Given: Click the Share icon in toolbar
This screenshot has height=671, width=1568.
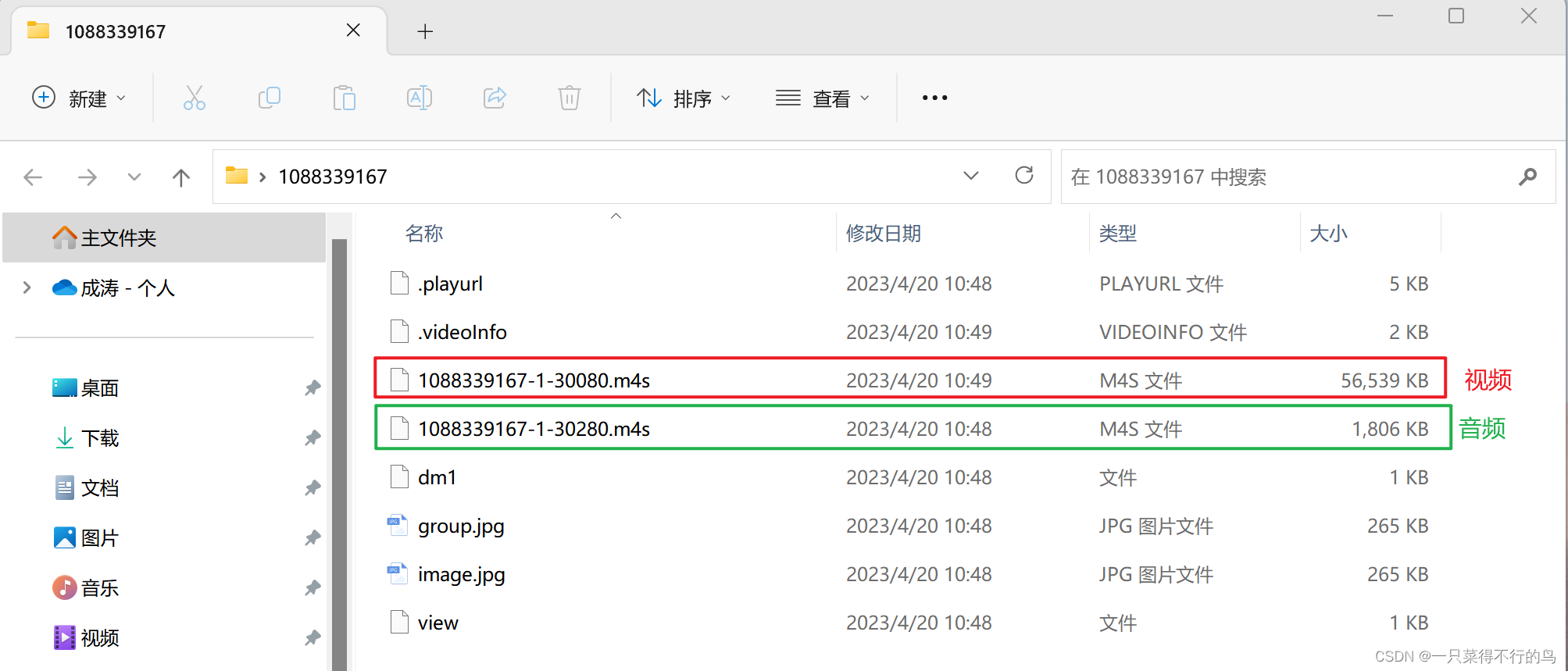Looking at the screenshot, I should [495, 98].
